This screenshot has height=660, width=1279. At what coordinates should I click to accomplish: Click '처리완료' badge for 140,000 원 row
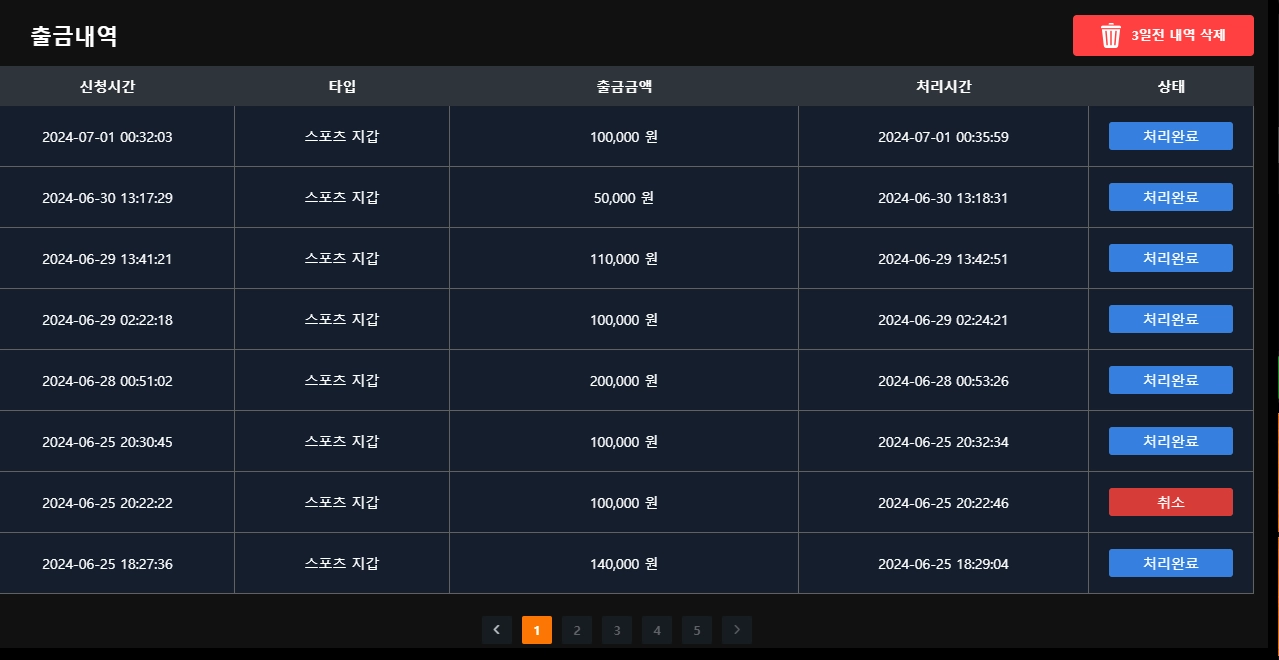point(1170,563)
